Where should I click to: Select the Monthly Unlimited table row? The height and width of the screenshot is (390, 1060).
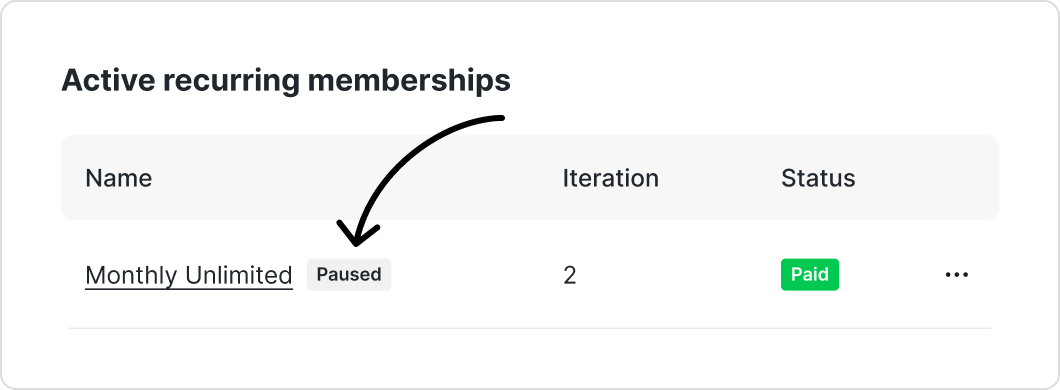[530, 275]
